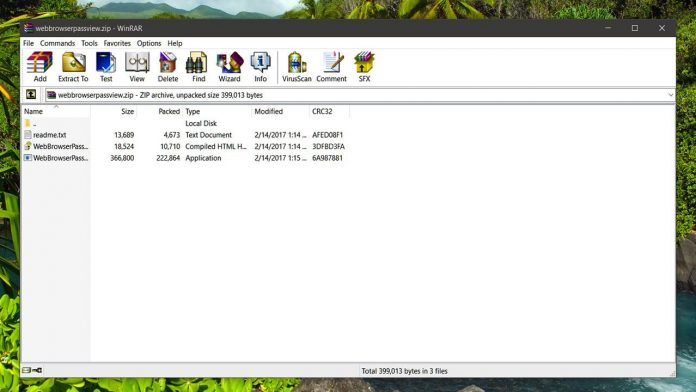Click the drive and key icon in status bar

coord(32,370)
